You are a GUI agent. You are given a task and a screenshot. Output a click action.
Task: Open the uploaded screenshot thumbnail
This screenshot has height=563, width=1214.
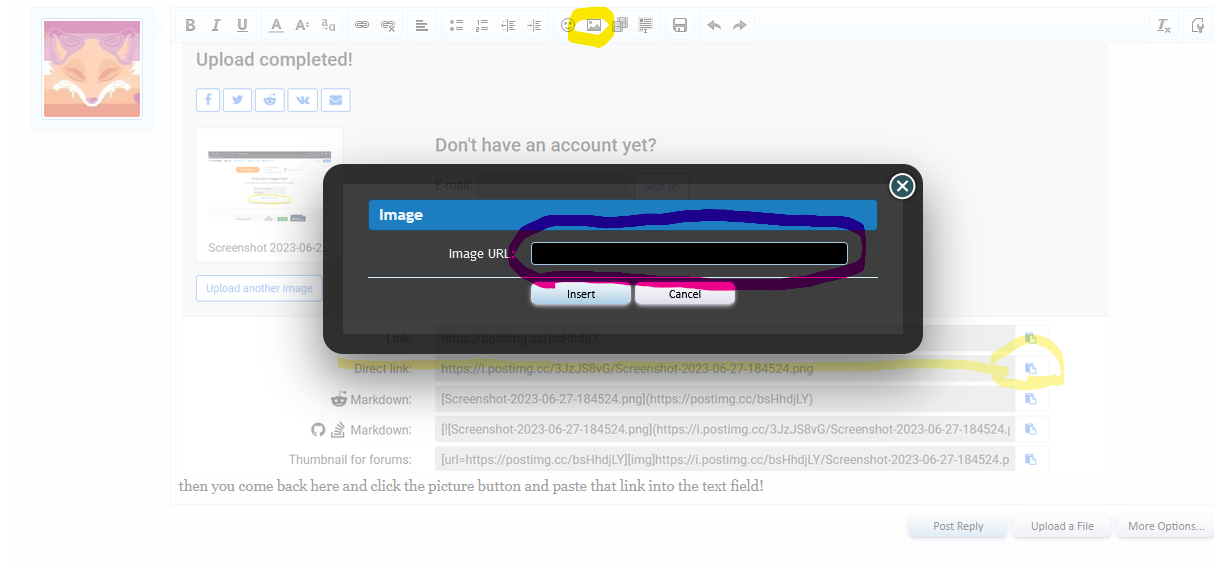pos(269,185)
